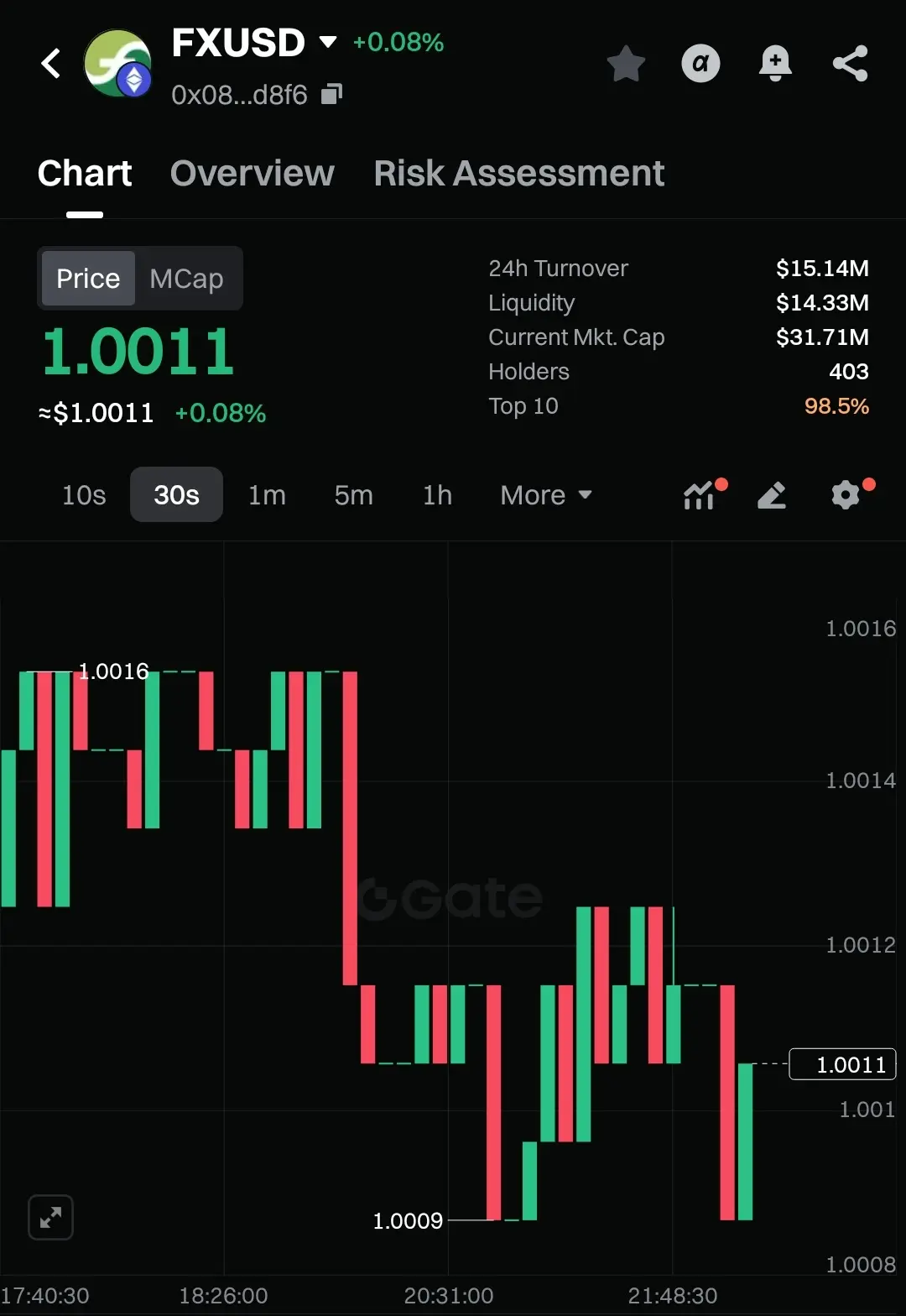Tap the +0.08% change next to FXUSD

(x=398, y=43)
